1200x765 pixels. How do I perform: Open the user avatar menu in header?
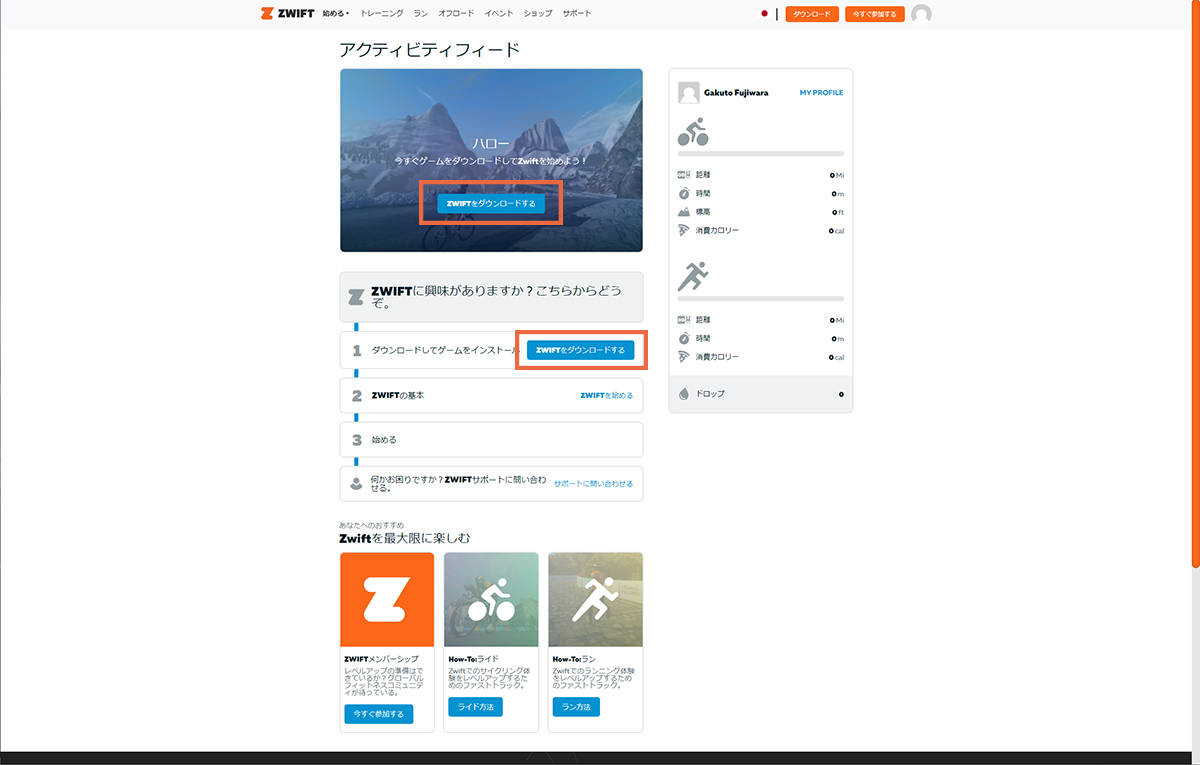click(921, 14)
